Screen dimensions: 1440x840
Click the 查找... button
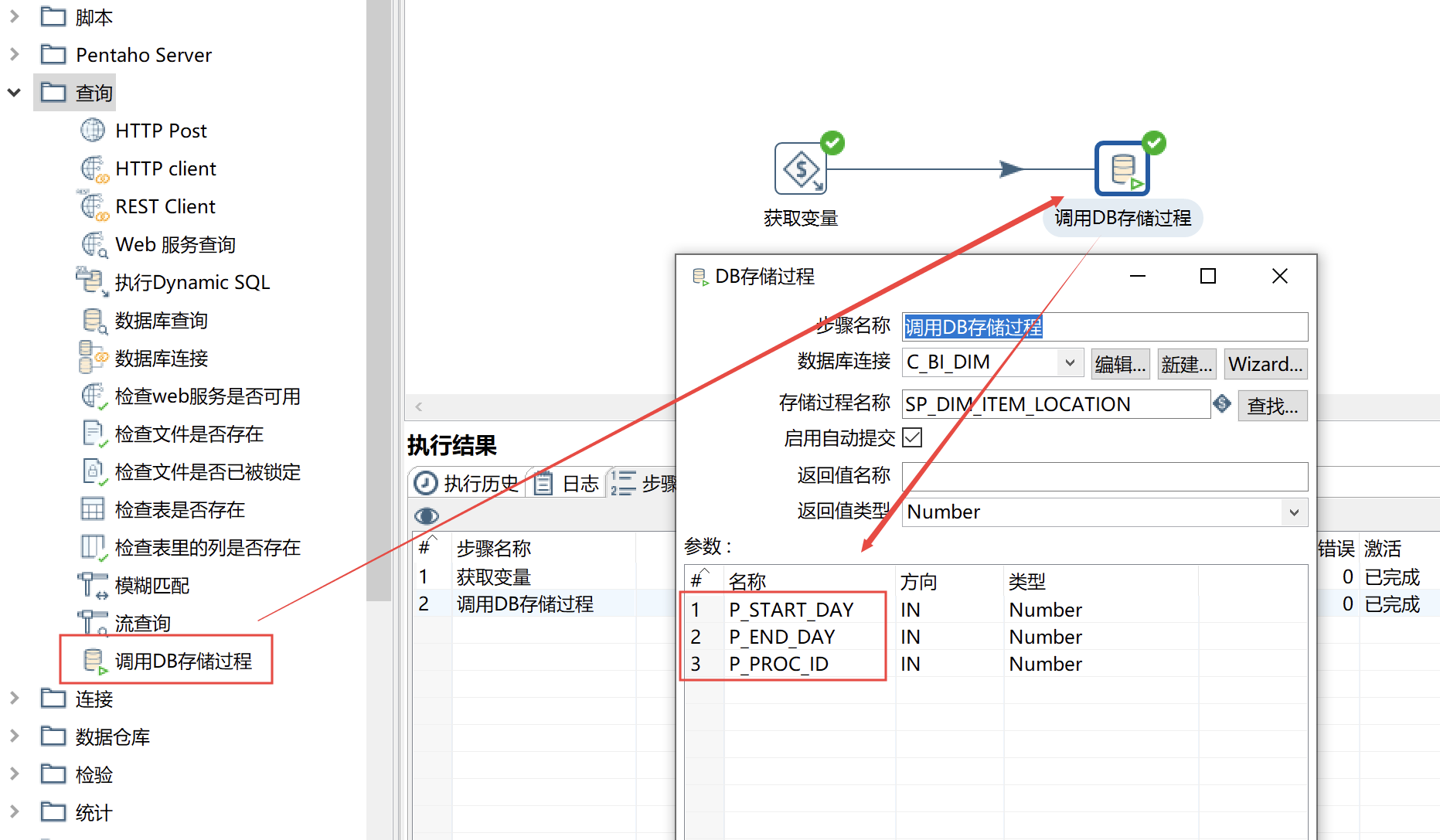pos(1272,406)
